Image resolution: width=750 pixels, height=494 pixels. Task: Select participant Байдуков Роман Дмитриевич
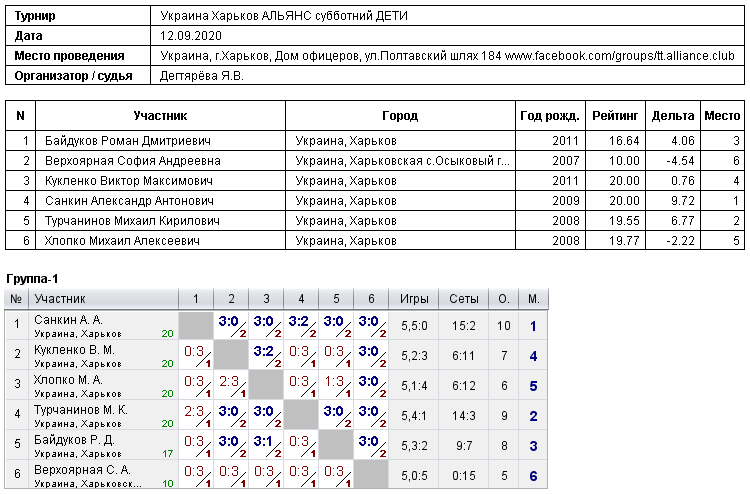pos(128,141)
